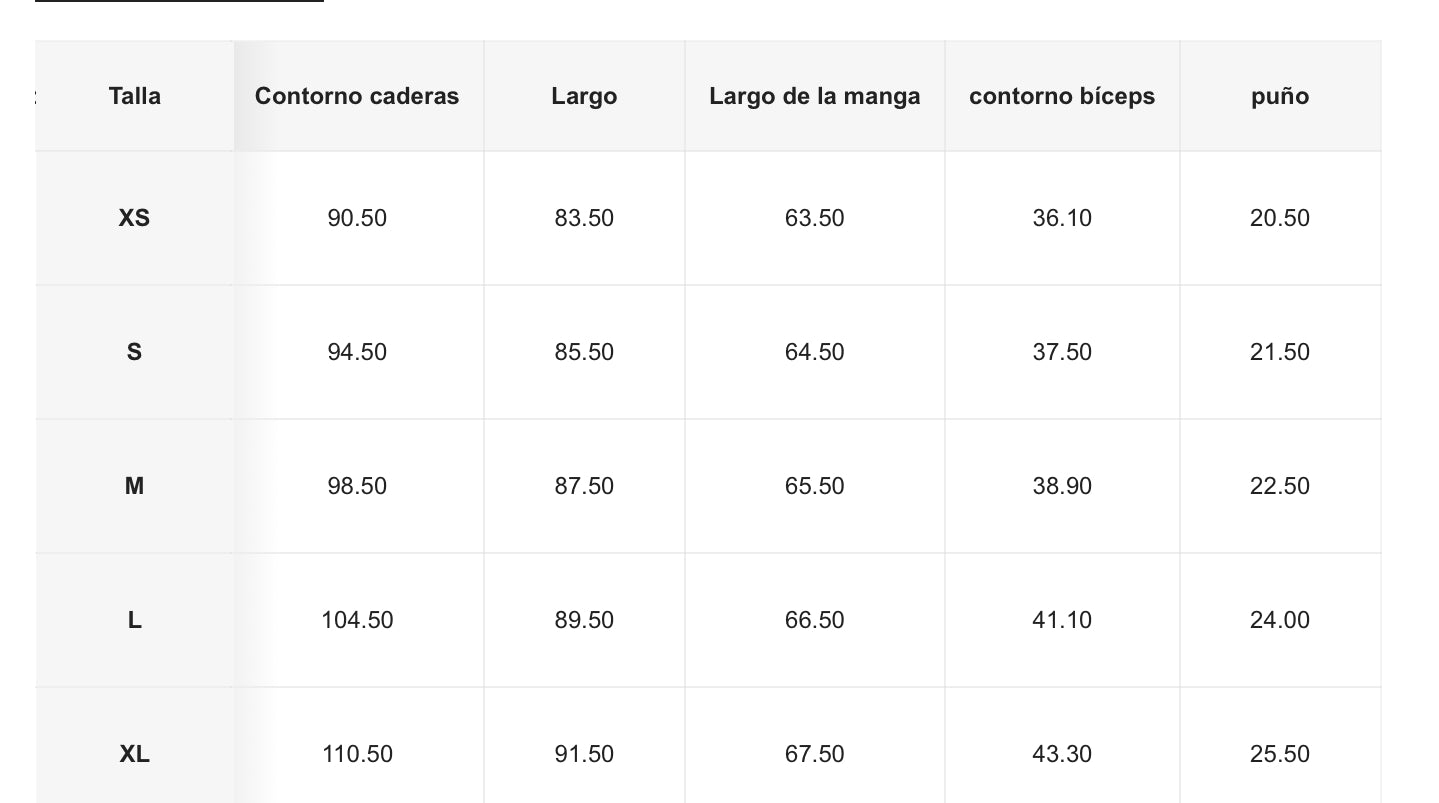Image resolution: width=1439 pixels, height=803 pixels.
Task: Select the Contorno caderas column header
Action: coord(357,96)
